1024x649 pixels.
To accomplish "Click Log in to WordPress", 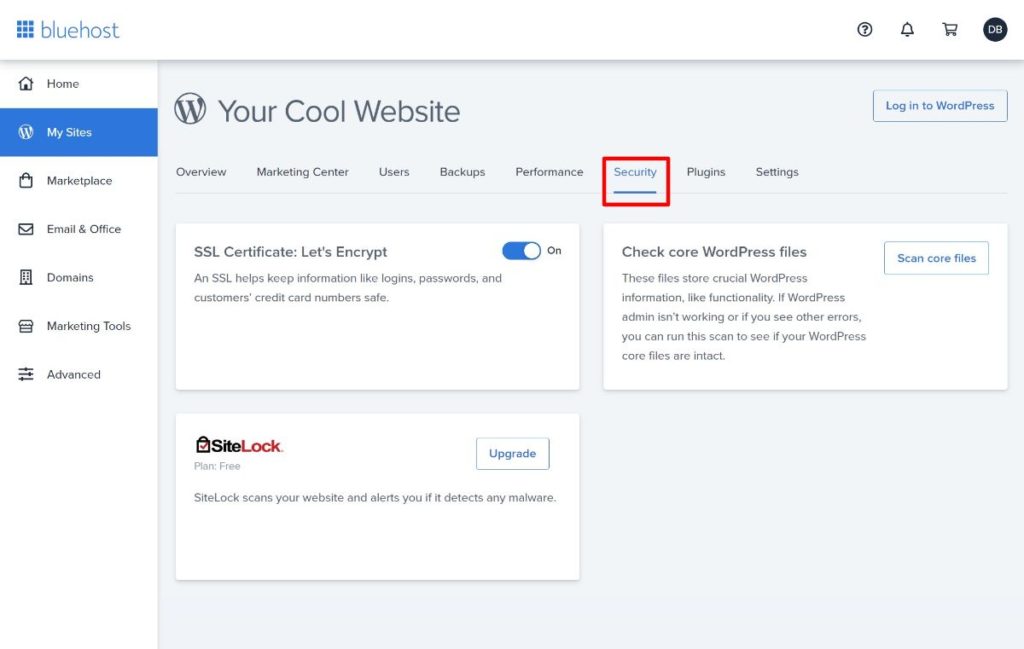I will point(939,105).
